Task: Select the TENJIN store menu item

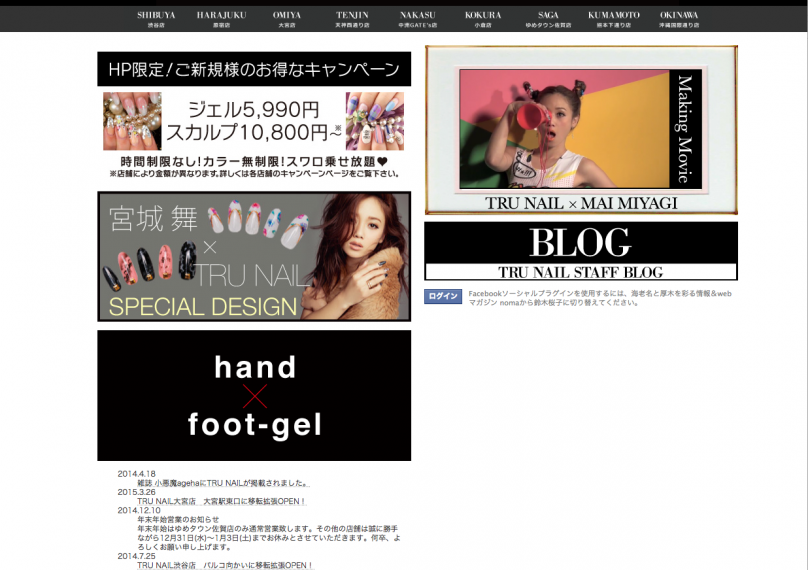Action: pyautogui.click(x=352, y=19)
